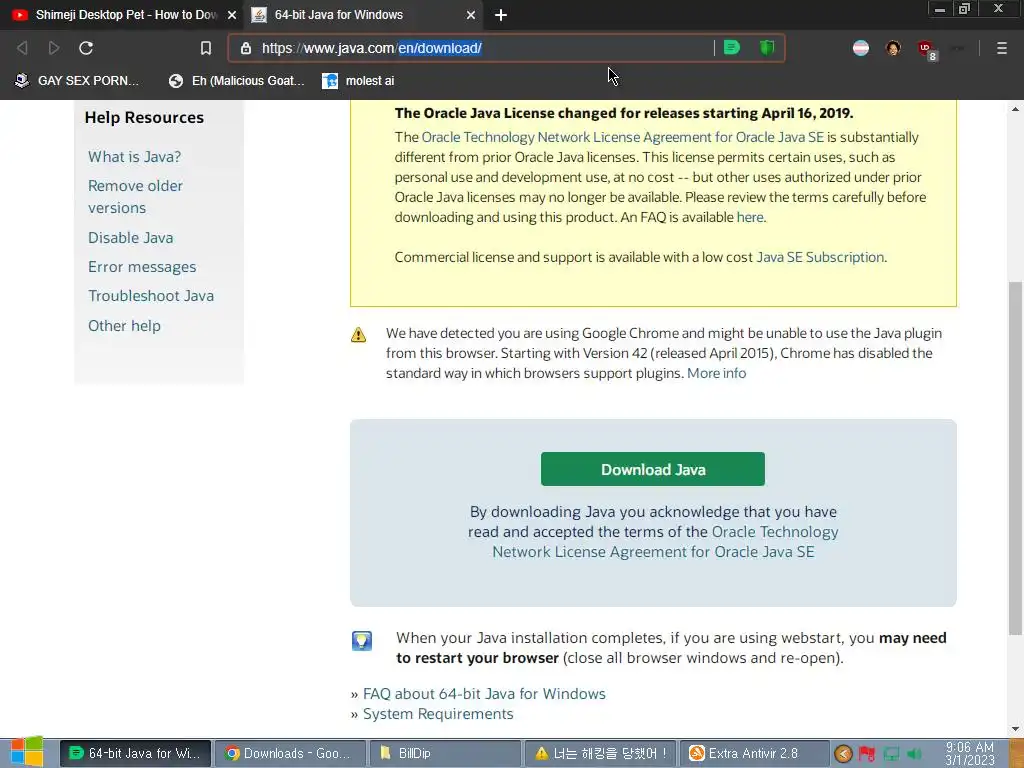Open the Disable Java help link
The height and width of the screenshot is (768, 1024).
(x=131, y=238)
